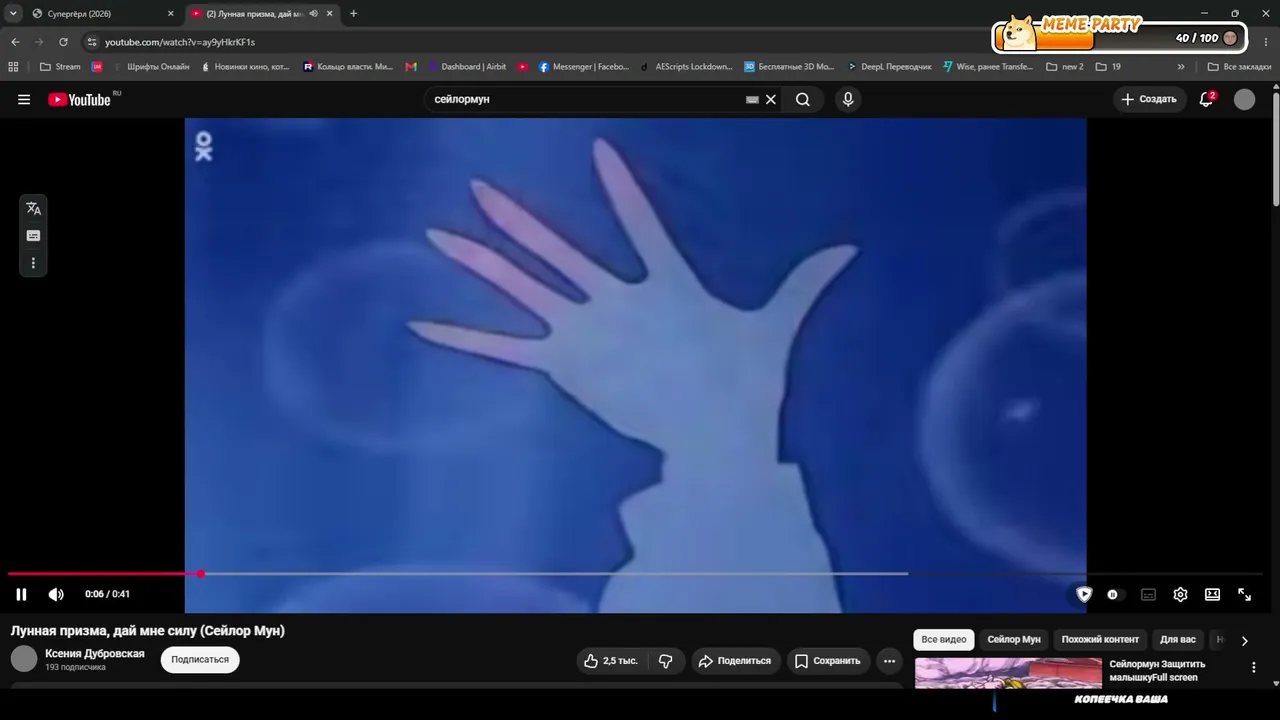Viewport: 1280px width, 720px height.
Task: Open the Сейлормун Защитить малышку thumbnail
Action: pyautogui.click(x=1008, y=673)
